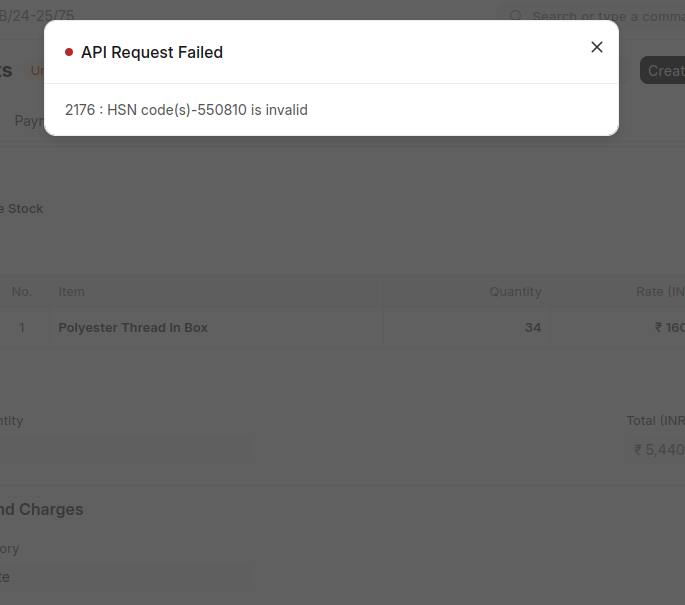Click the Item column header
The height and width of the screenshot is (605, 685).
pyautogui.click(x=71, y=291)
